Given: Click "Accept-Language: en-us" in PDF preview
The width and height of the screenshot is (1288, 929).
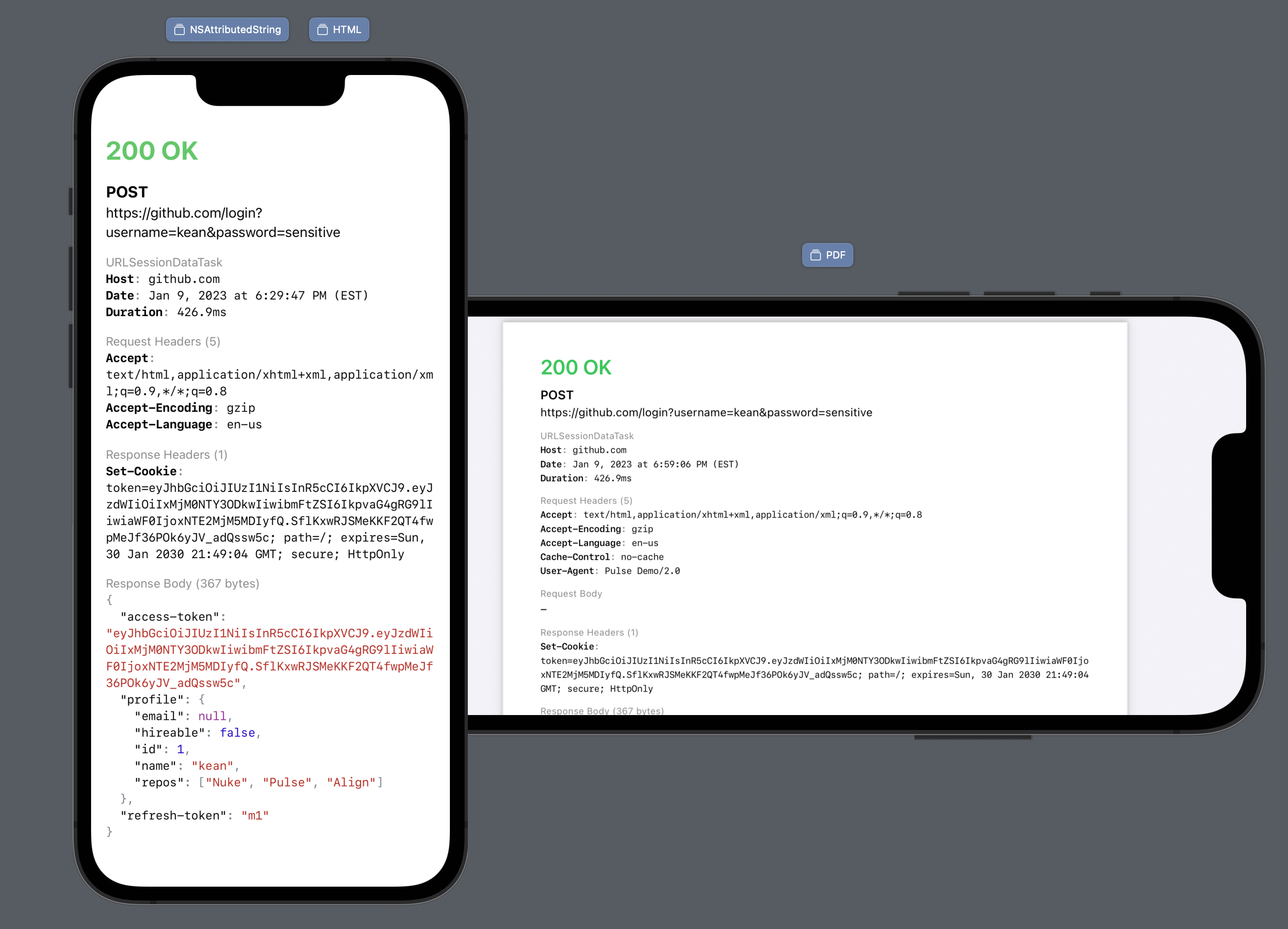Looking at the screenshot, I should pos(599,543).
